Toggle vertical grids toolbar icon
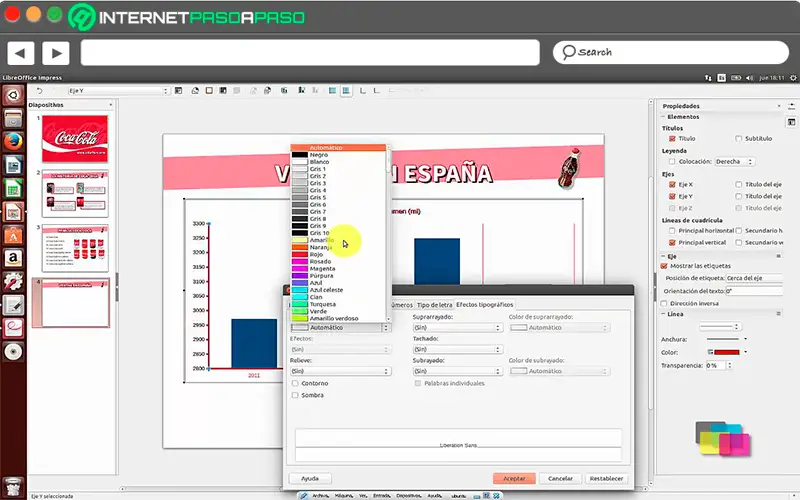The image size is (800, 500). pyautogui.click(x=346, y=91)
